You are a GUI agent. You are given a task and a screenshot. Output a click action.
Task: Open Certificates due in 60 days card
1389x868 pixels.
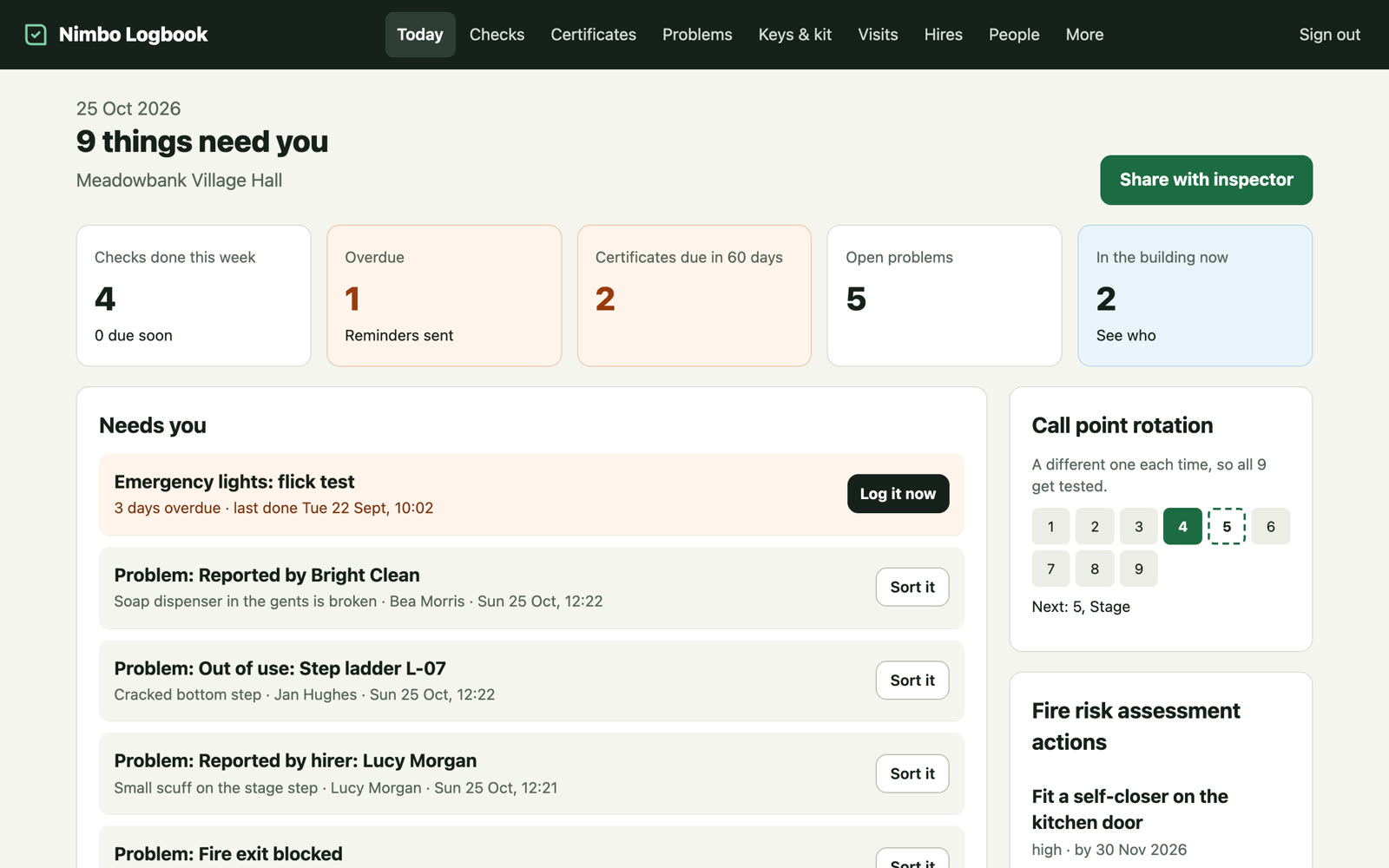[x=694, y=295]
